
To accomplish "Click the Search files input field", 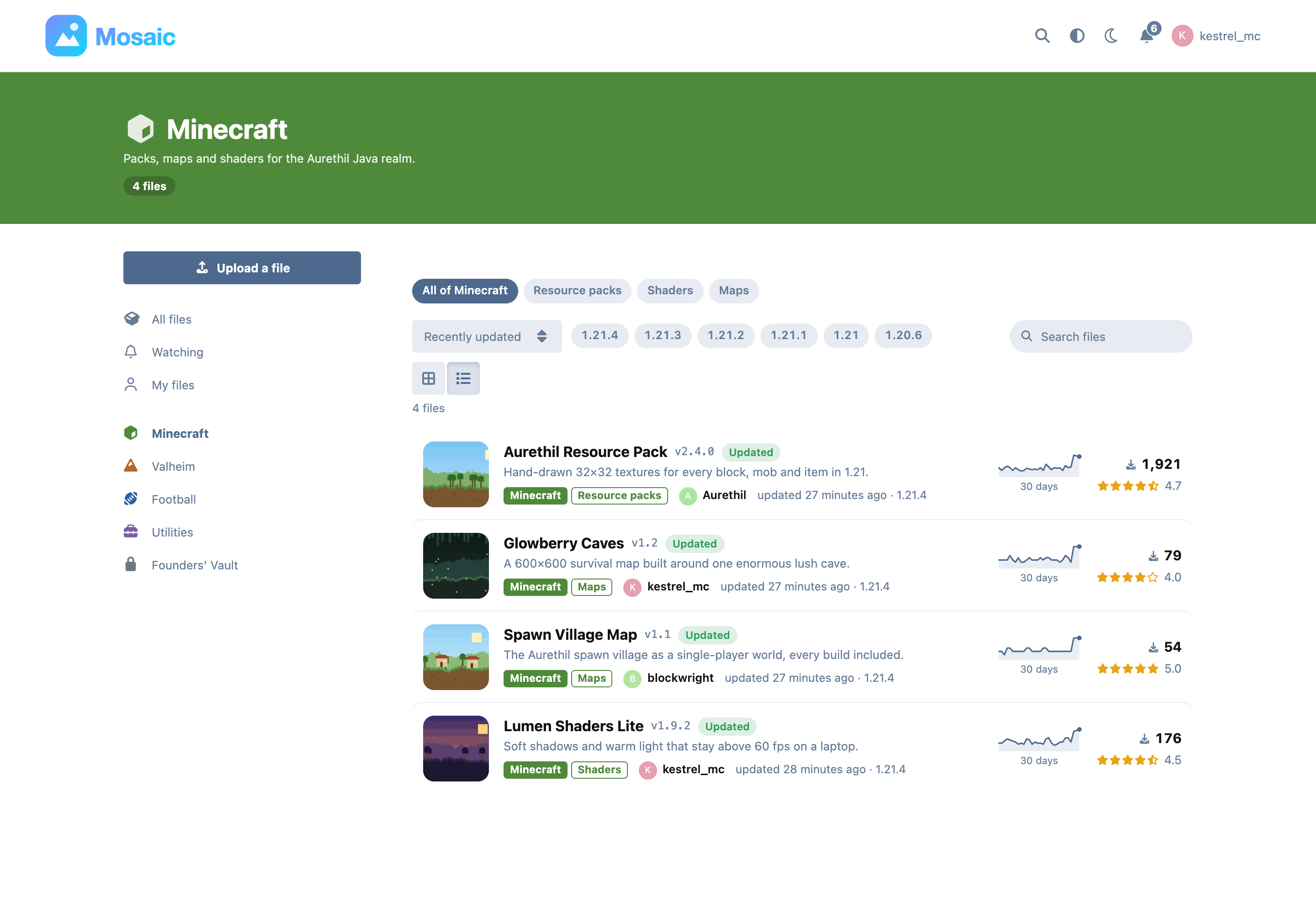I will 1101,336.
